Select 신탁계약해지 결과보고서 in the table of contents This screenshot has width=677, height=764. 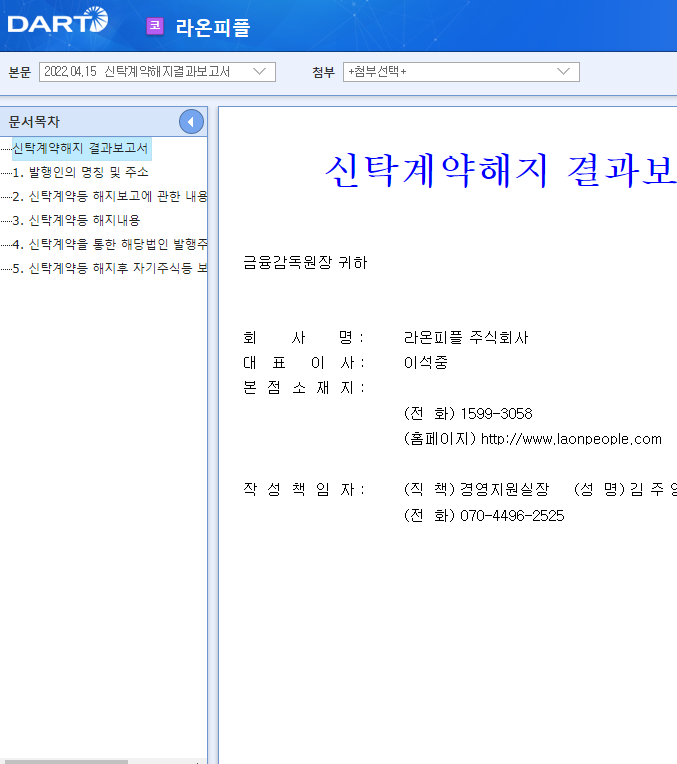click(80, 148)
